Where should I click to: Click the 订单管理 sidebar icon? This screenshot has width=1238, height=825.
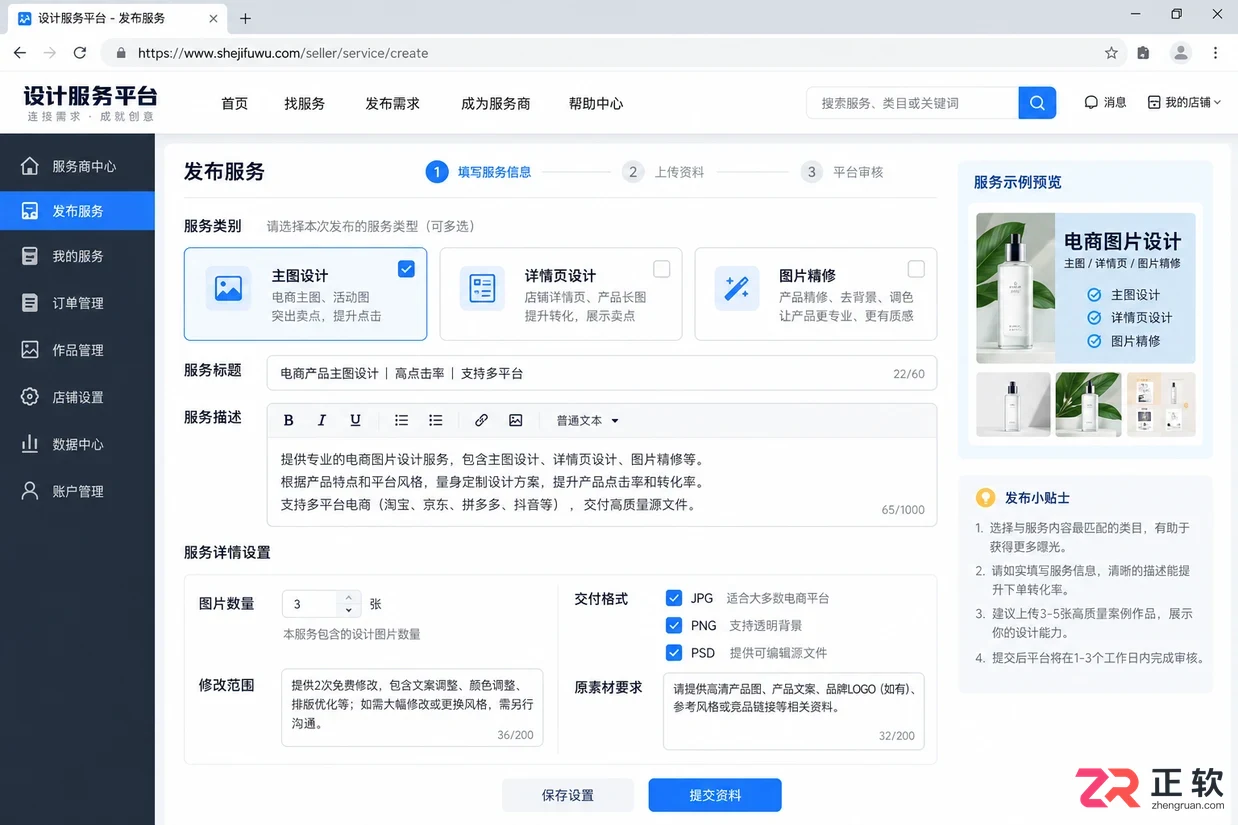(x=30, y=302)
